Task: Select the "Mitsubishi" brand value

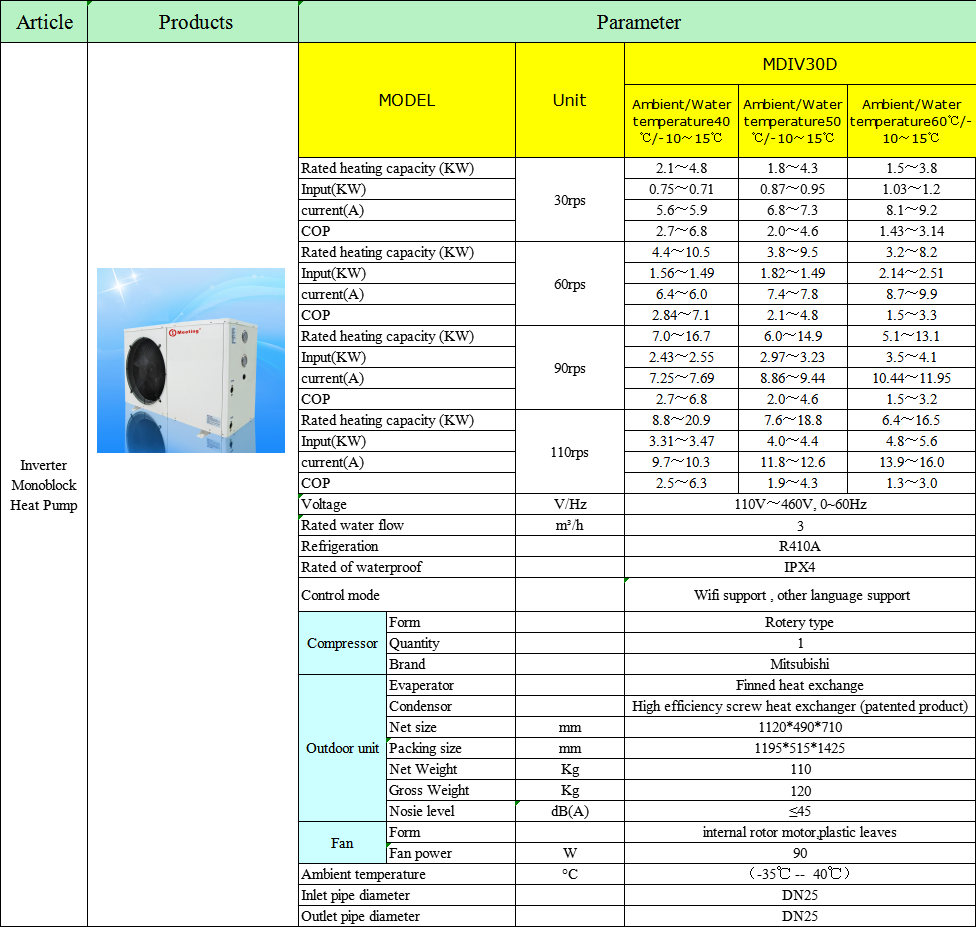Action: pyautogui.click(x=800, y=664)
